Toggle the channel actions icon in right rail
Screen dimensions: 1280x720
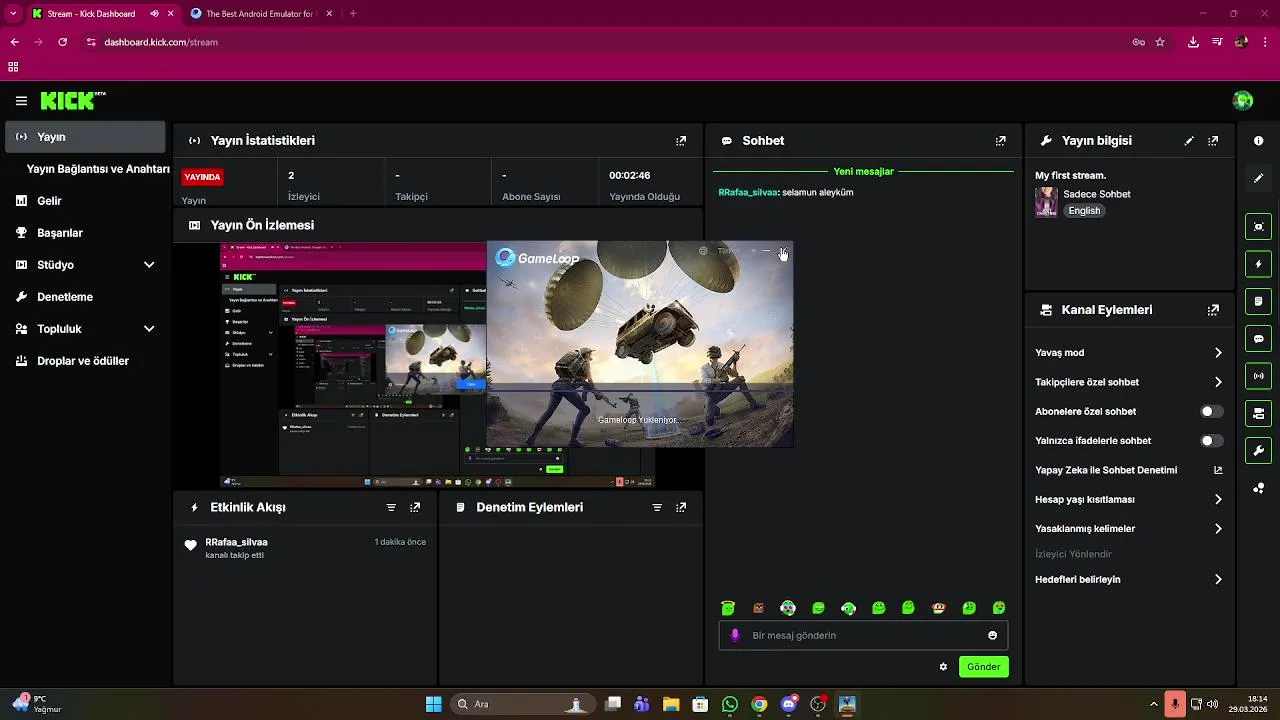[x=1259, y=413]
